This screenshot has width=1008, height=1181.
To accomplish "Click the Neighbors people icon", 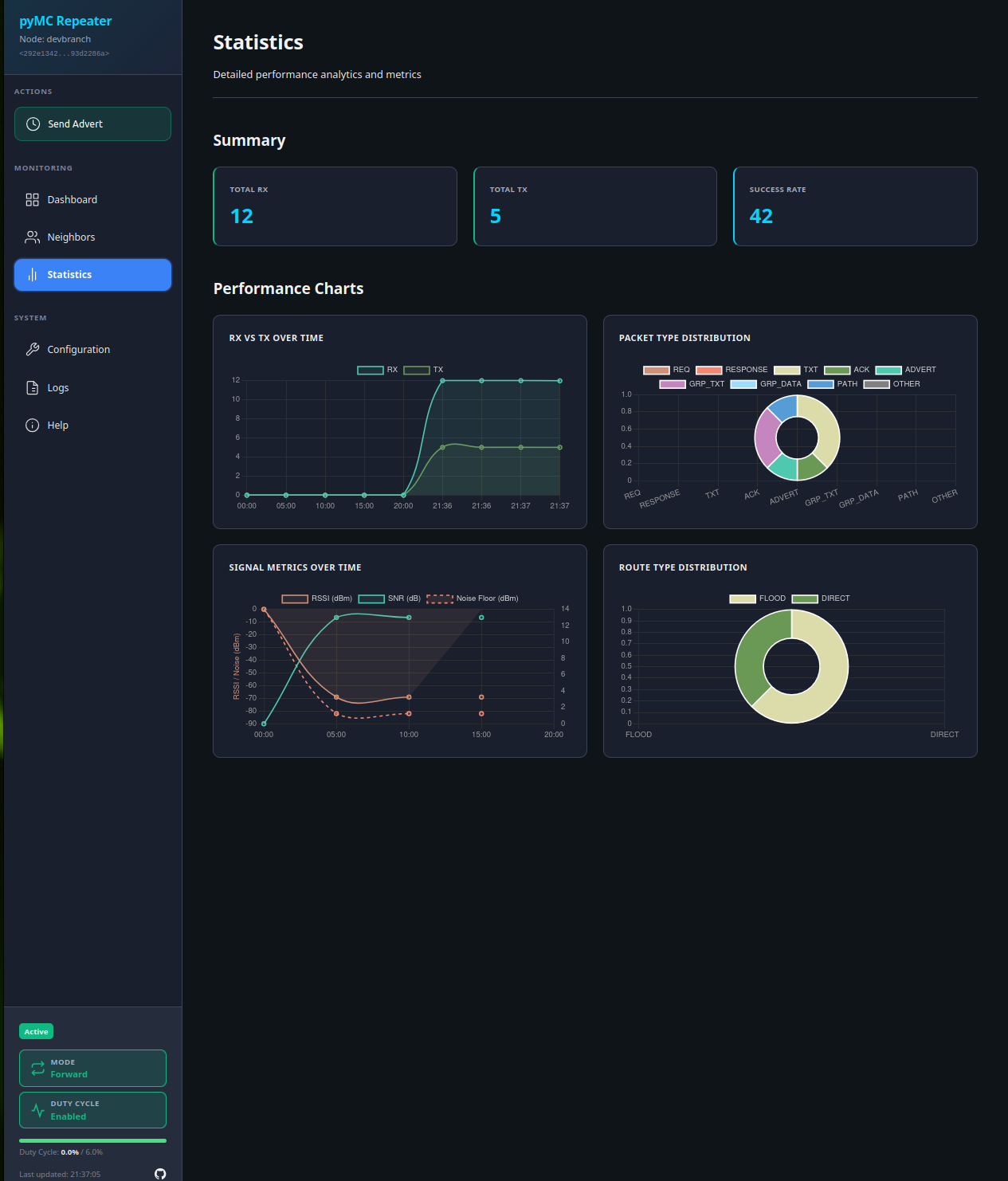I will point(33,237).
